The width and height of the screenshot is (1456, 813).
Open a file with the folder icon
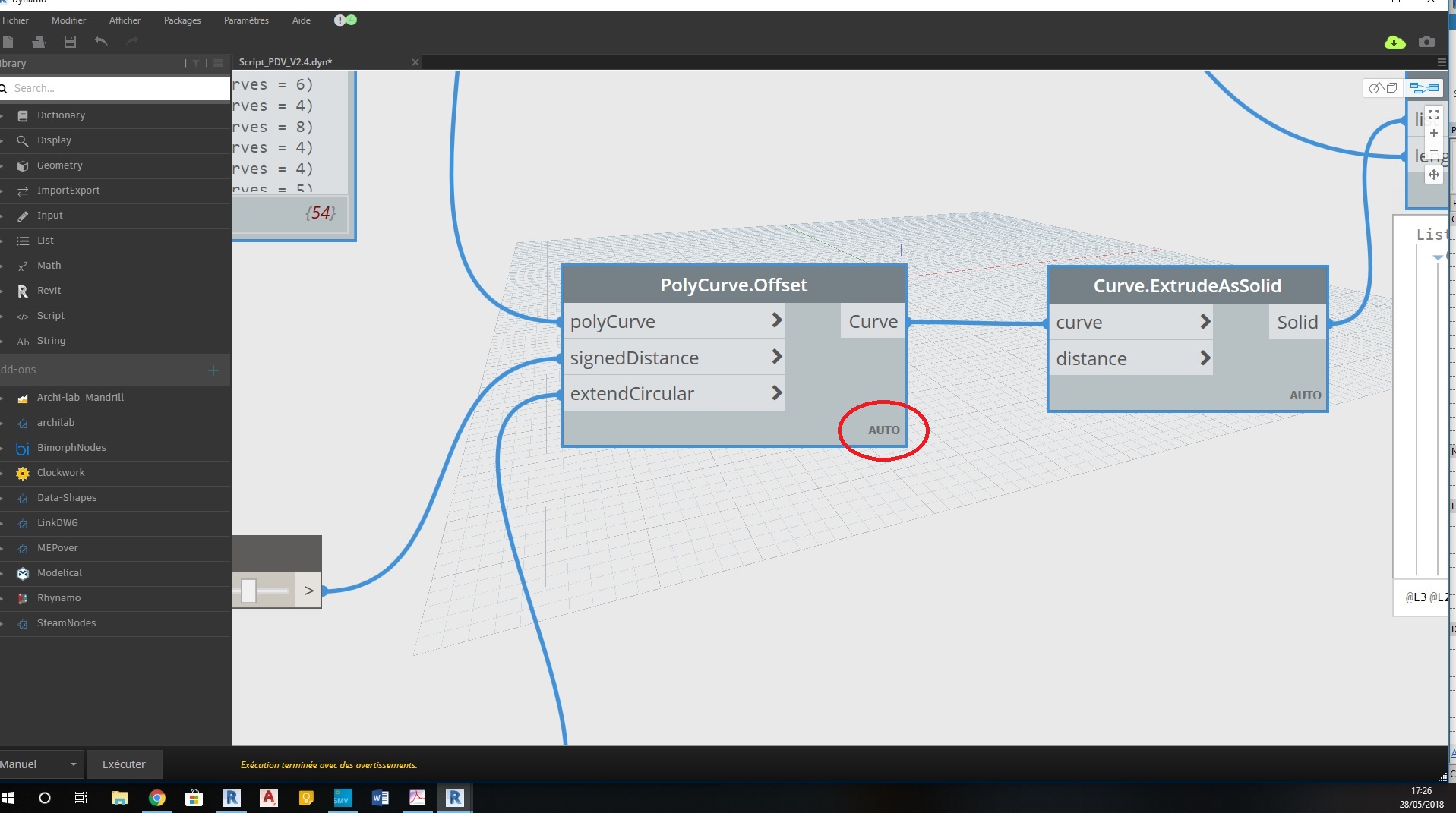point(39,42)
